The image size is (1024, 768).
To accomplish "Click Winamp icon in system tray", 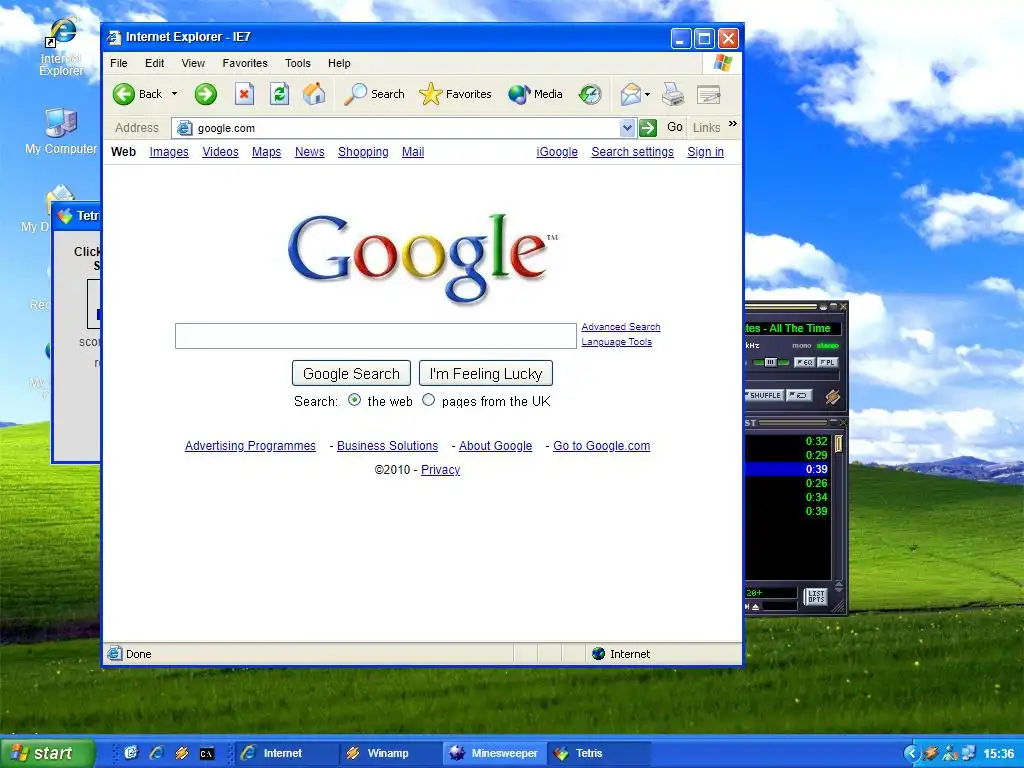I will point(931,753).
